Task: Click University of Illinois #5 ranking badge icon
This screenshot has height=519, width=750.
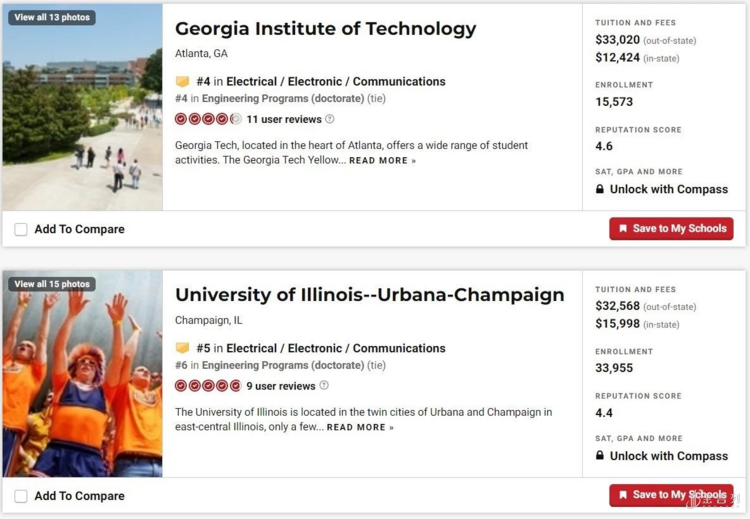Action: point(182,349)
